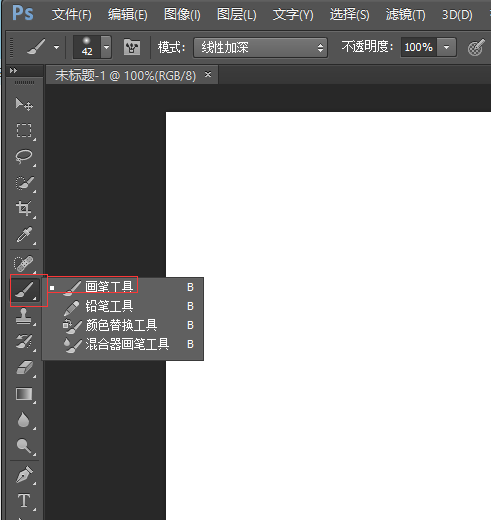Select the Spot Healing Brush tool
The width and height of the screenshot is (491, 520).
(x=24, y=263)
